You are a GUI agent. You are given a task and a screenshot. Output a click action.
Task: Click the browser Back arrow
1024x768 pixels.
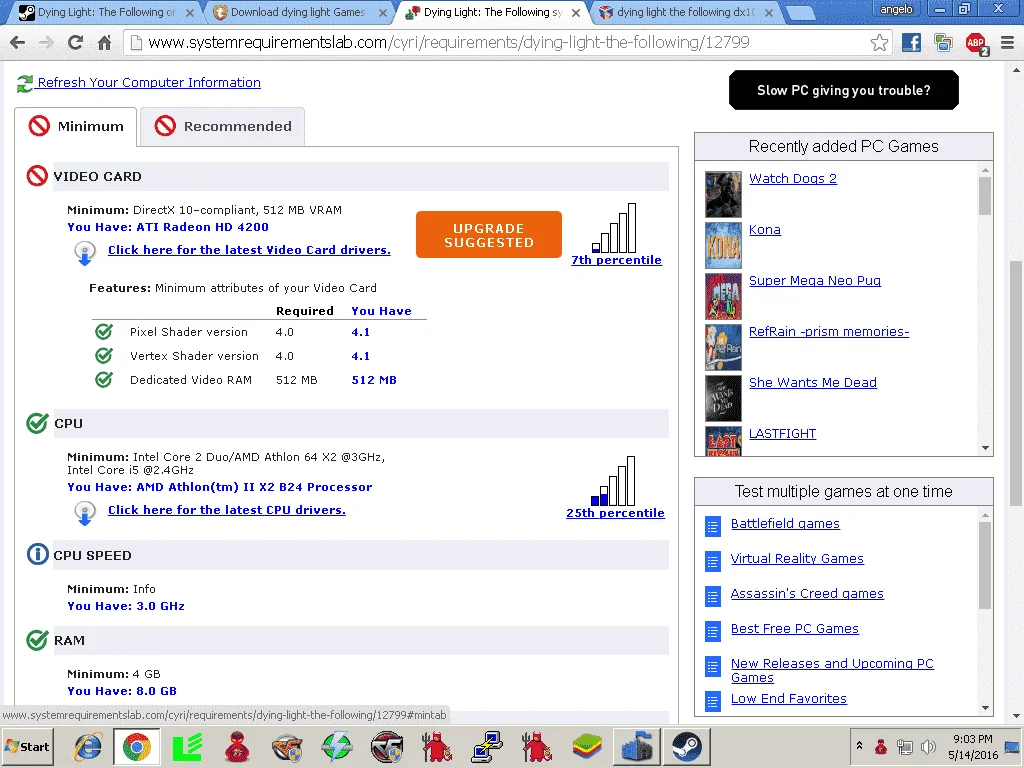tap(18, 43)
